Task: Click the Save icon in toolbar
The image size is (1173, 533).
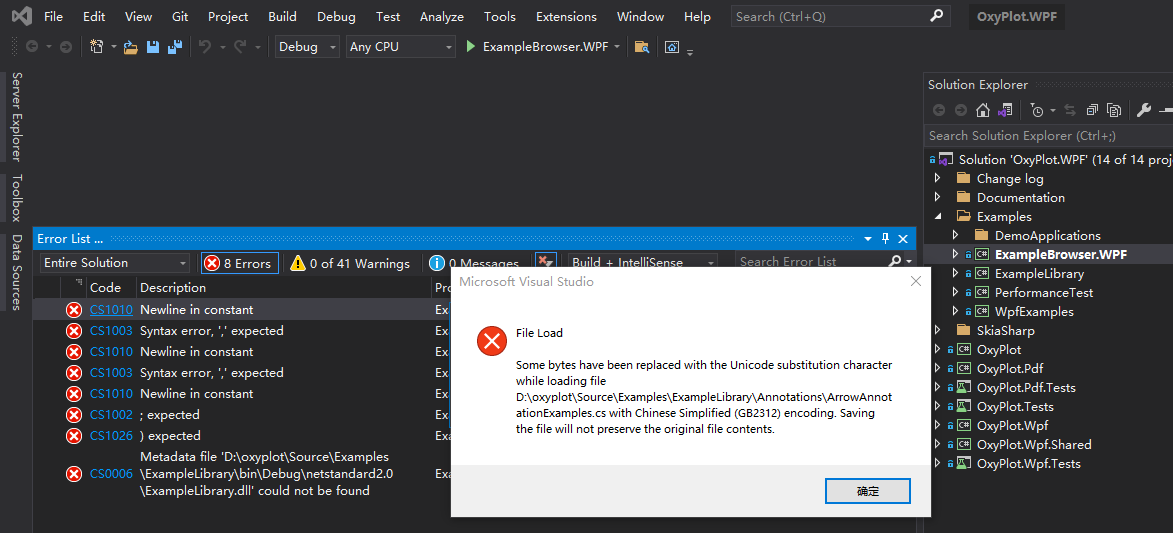Action: point(153,47)
